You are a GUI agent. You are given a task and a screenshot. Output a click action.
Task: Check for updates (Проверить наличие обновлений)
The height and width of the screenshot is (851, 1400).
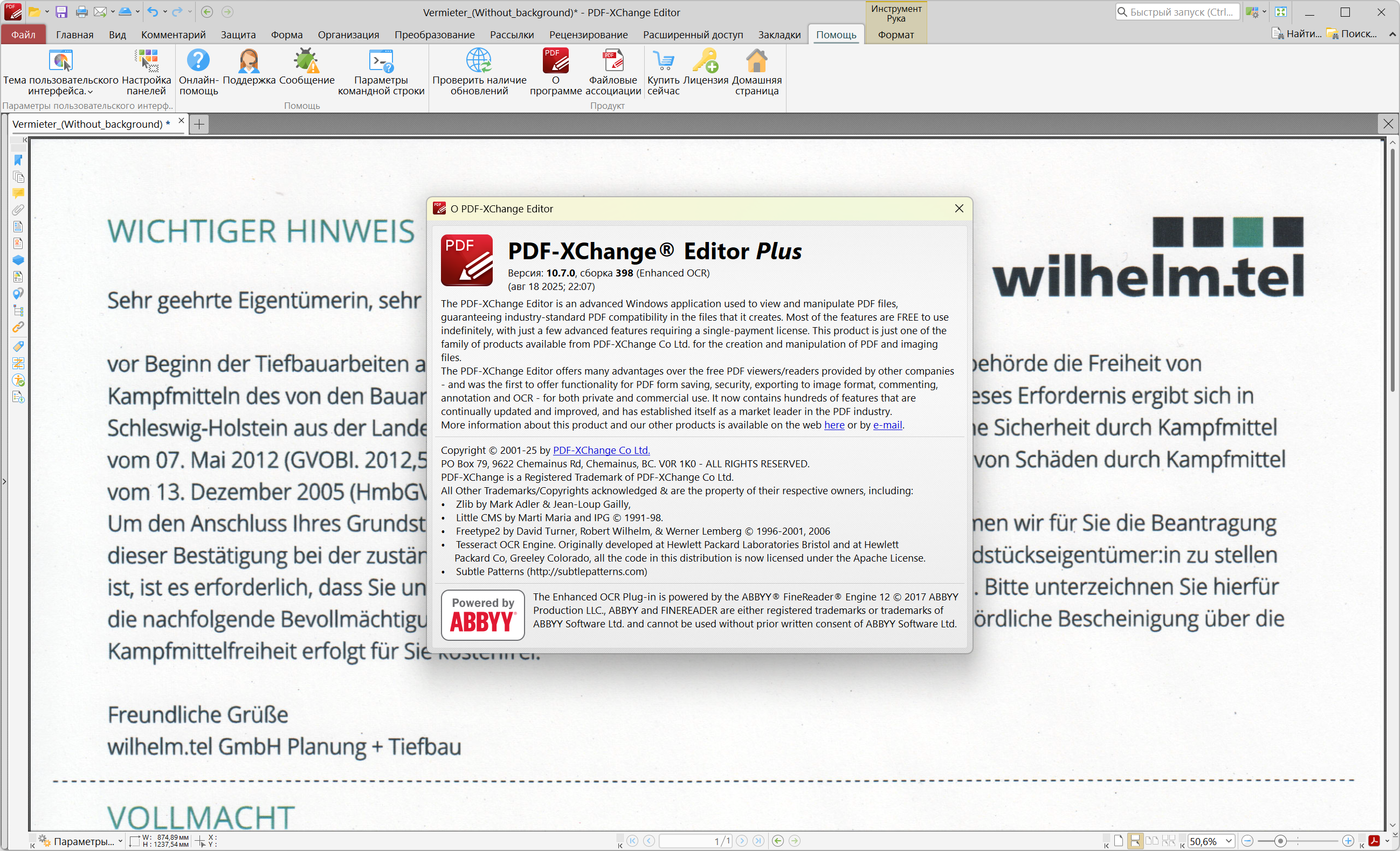(x=479, y=72)
